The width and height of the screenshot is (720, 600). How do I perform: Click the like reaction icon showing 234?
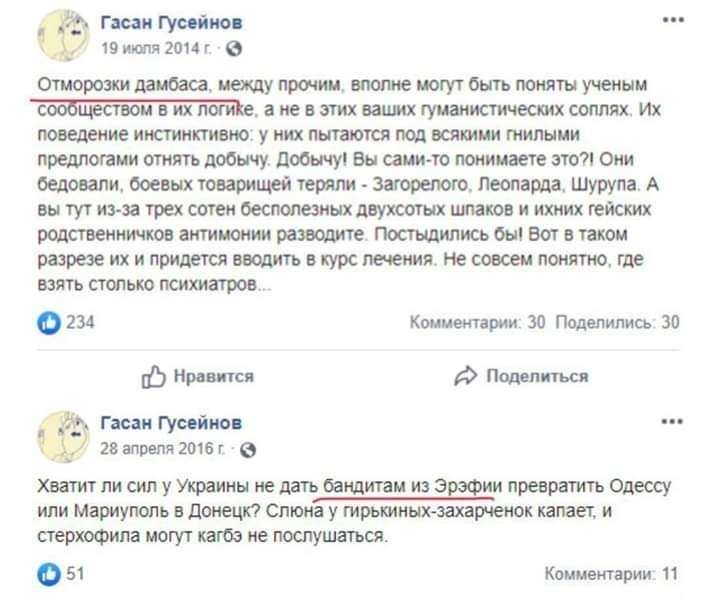[x=49, y=322]
